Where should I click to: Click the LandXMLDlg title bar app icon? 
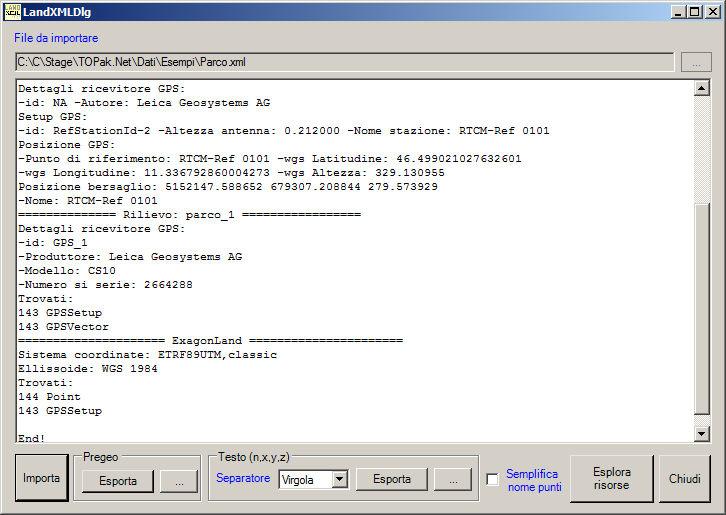click(x=12, y=11)
